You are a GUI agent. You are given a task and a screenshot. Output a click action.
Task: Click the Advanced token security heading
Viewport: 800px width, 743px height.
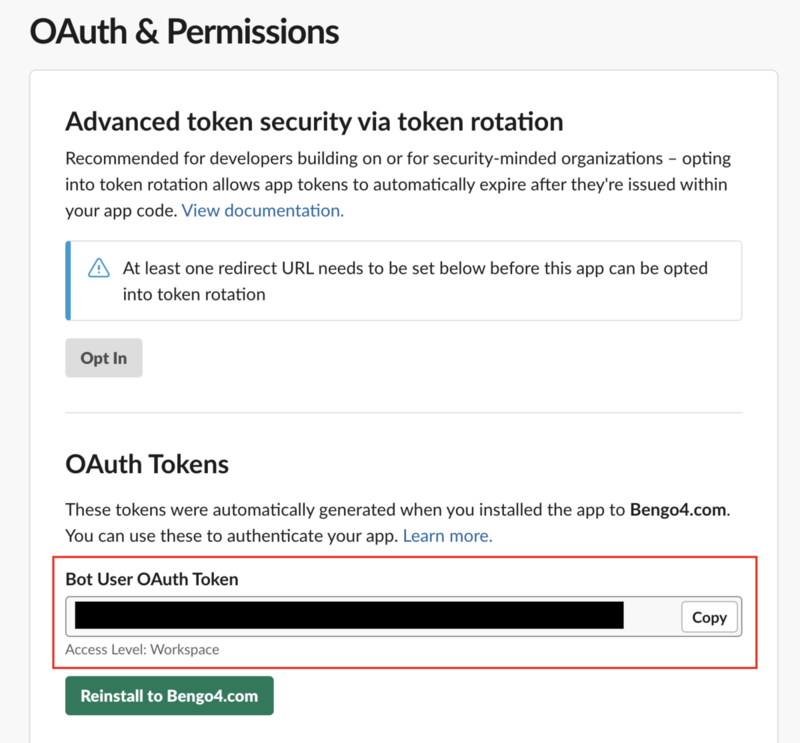pos(314,122)
